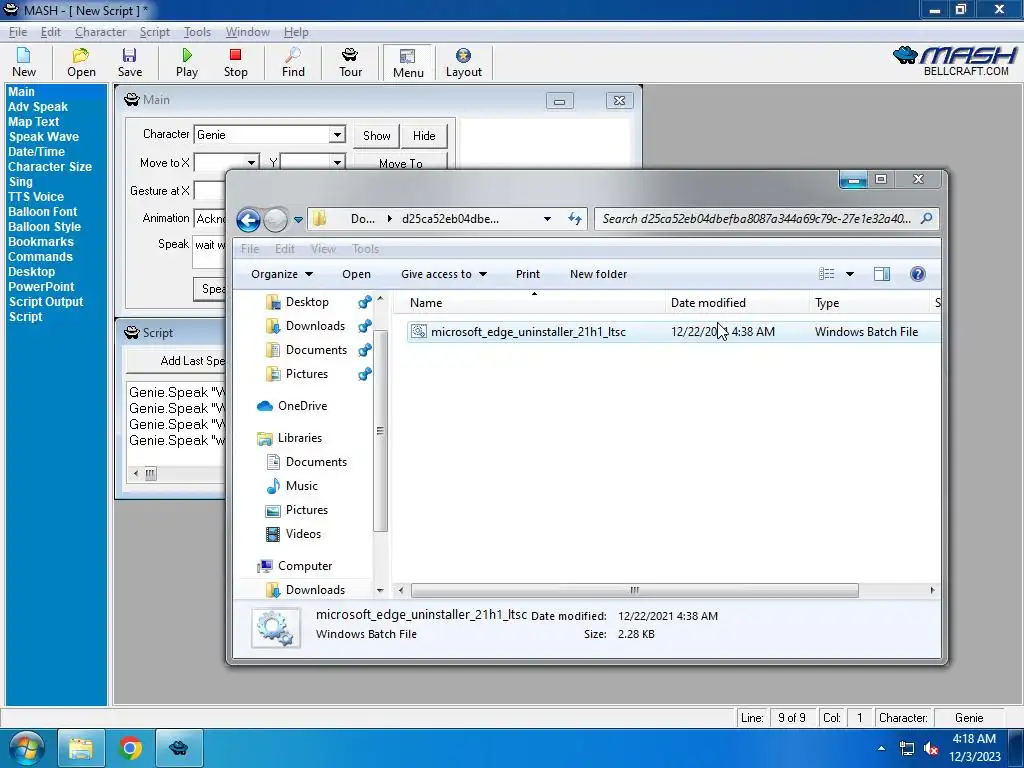
Task: Select Balloon Font in the sidebar
Action: point(42,212)
